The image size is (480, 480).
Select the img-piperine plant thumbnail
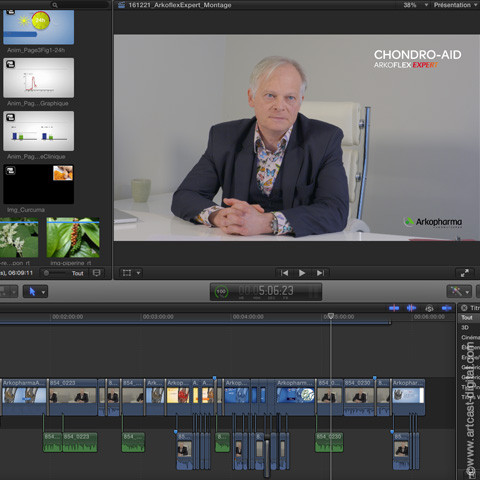click(x=73, y=237)
